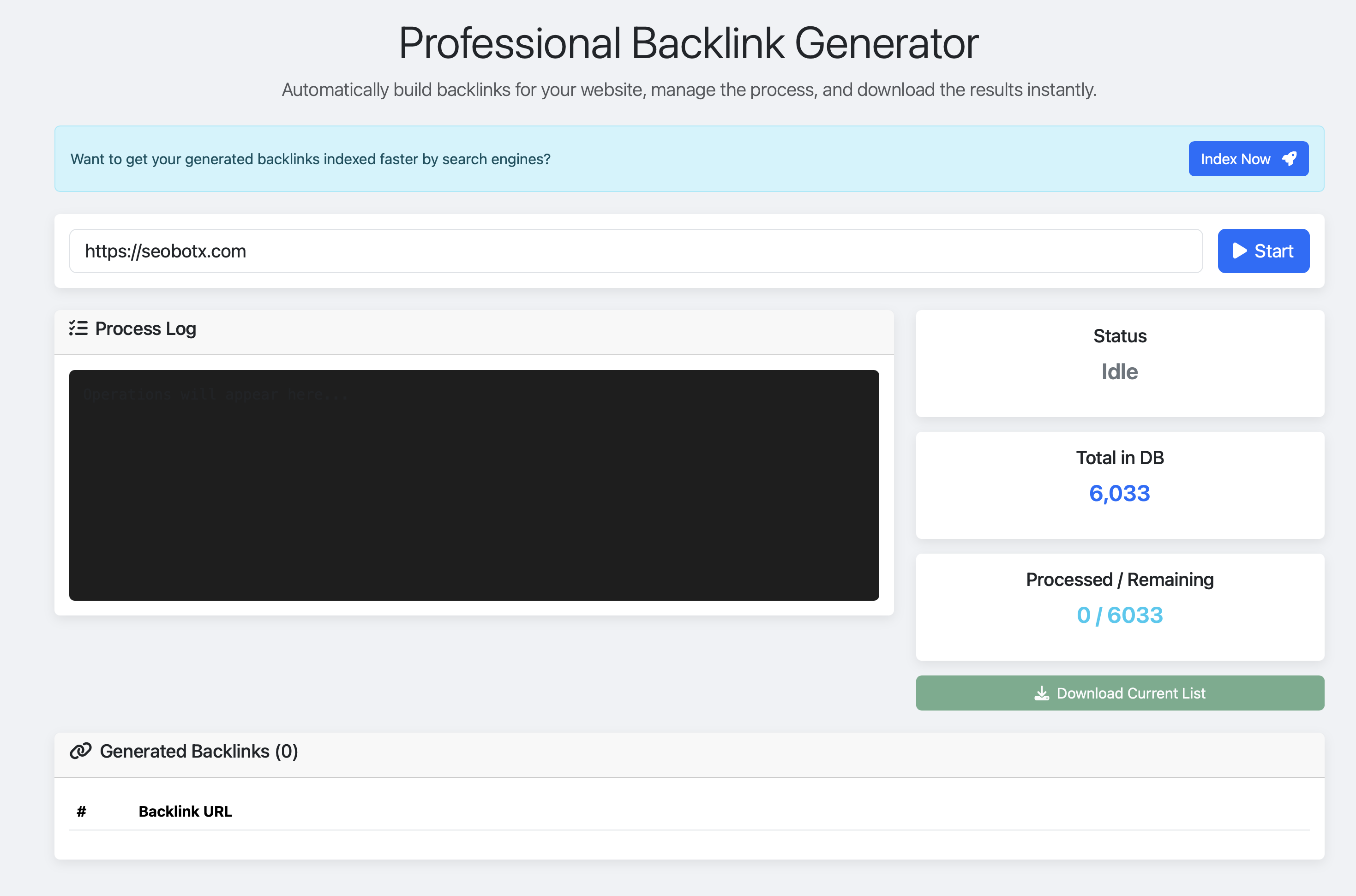
Task: Focus the website URL input field
Action: 635,251
